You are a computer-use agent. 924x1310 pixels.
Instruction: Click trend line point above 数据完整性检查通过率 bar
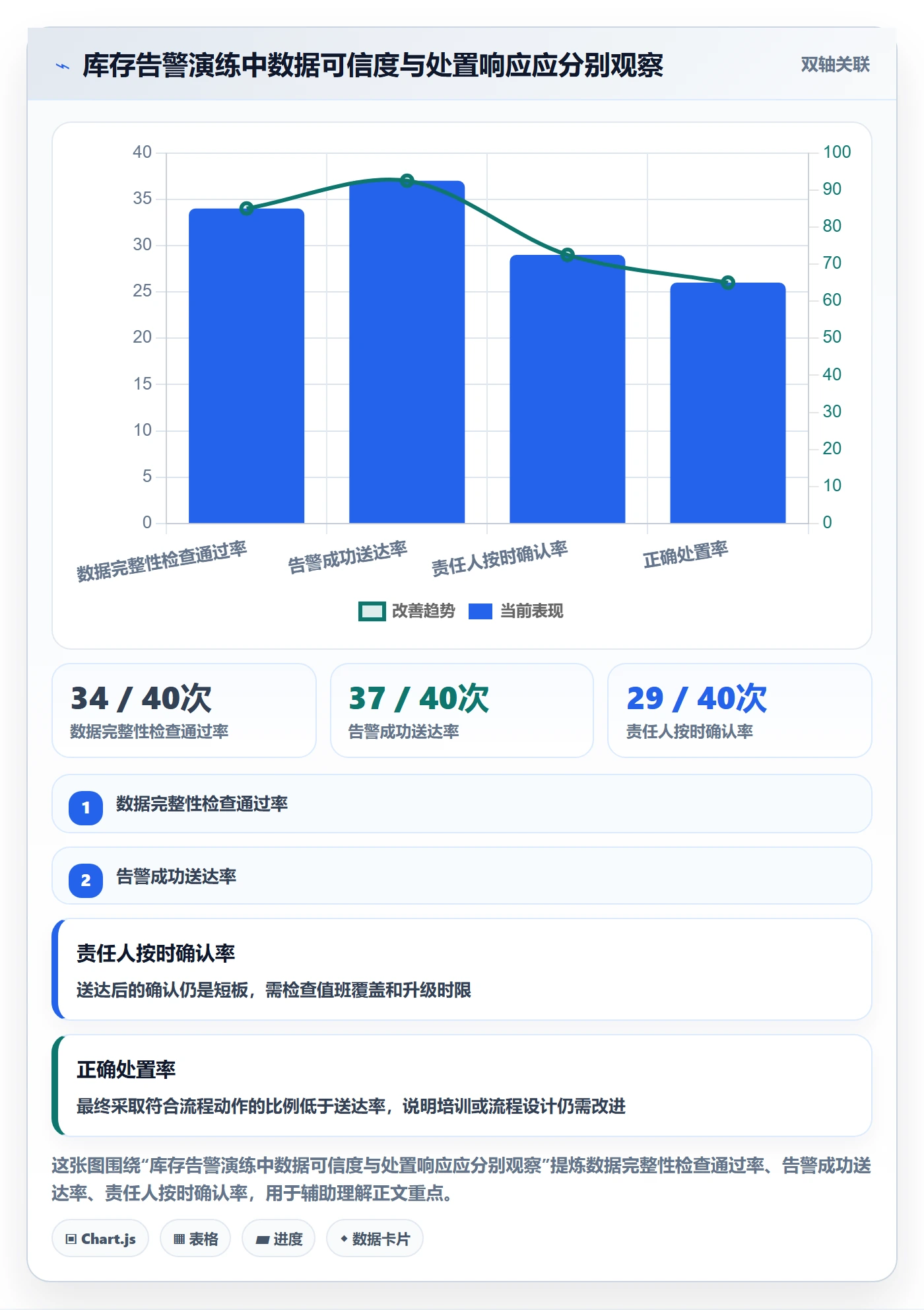click(247, 209)
